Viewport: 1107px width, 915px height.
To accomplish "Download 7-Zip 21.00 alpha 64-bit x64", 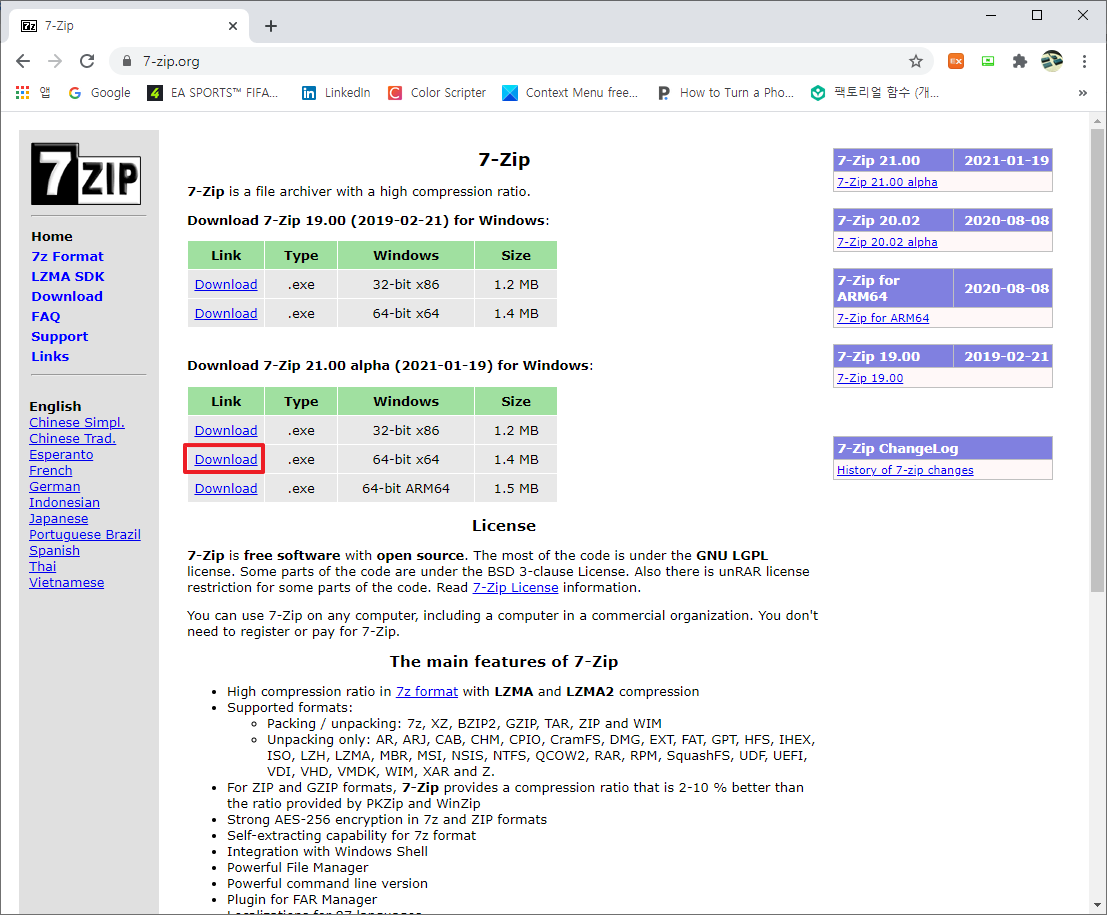I will 226,460.
